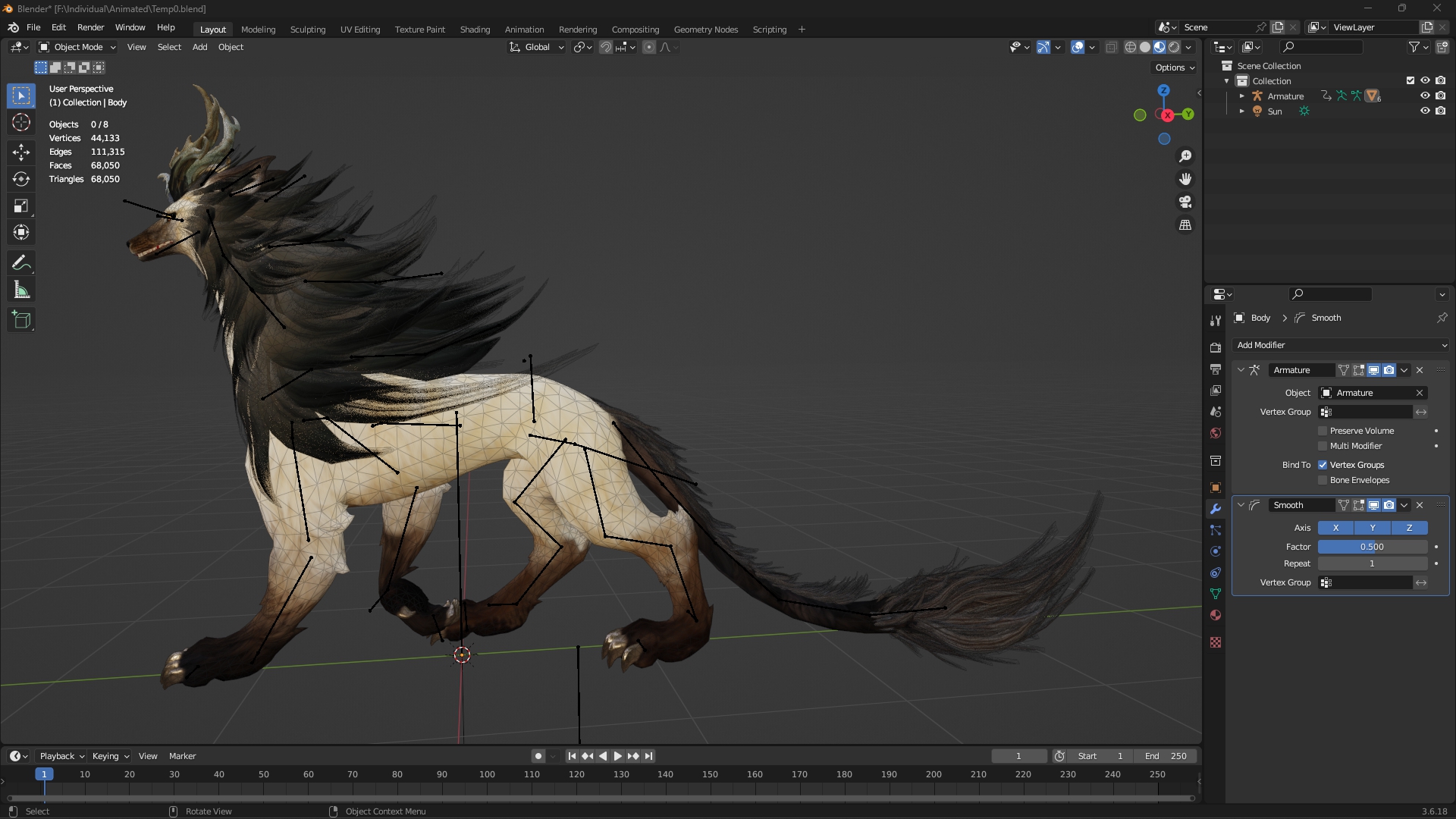1456x819 pixels.
Task: Toggle camera view icon in viewport
Action: tap(1185, 202)
